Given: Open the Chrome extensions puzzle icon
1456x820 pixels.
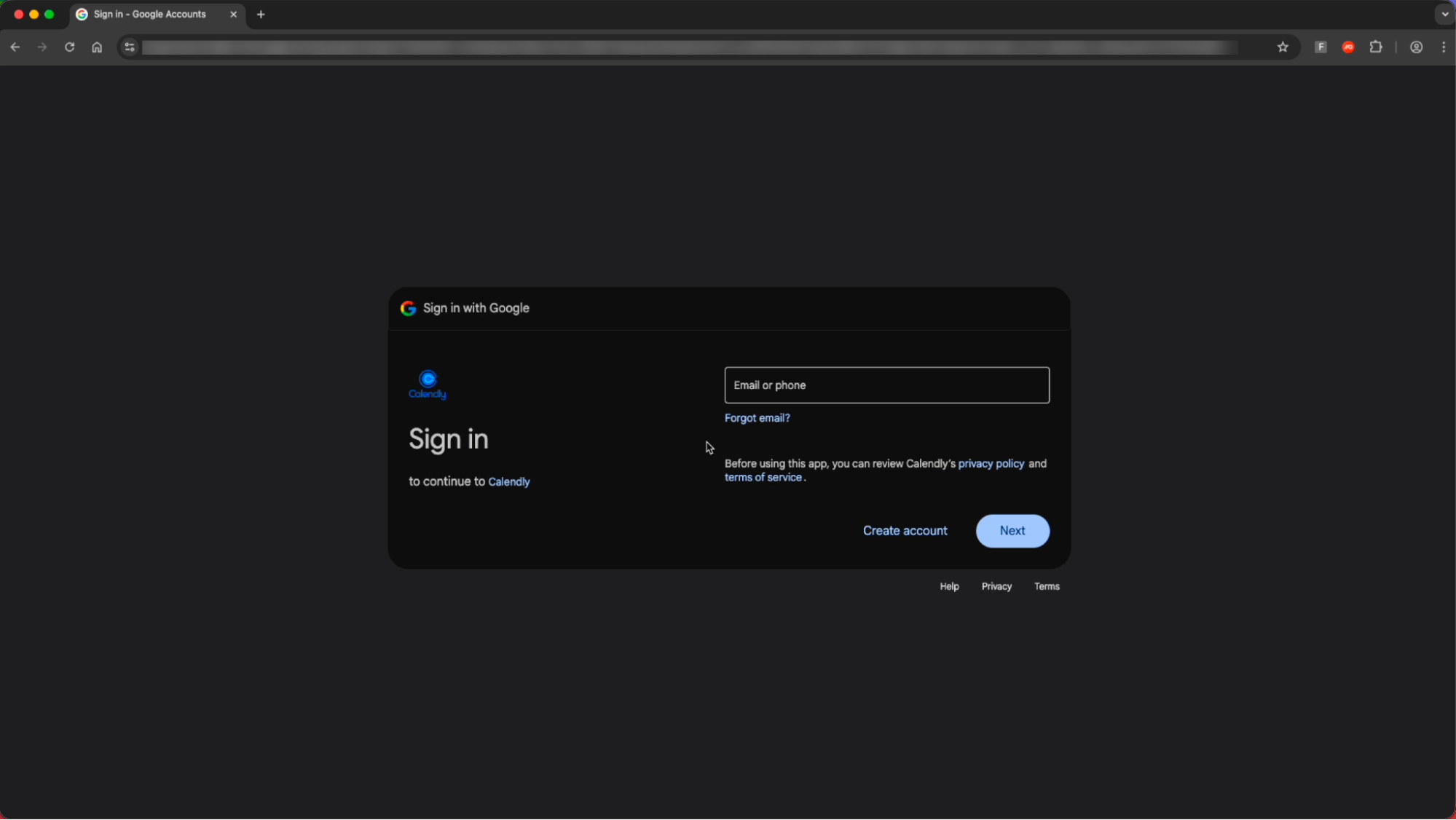Looking at the screenshot, I should coord(1375,47).
